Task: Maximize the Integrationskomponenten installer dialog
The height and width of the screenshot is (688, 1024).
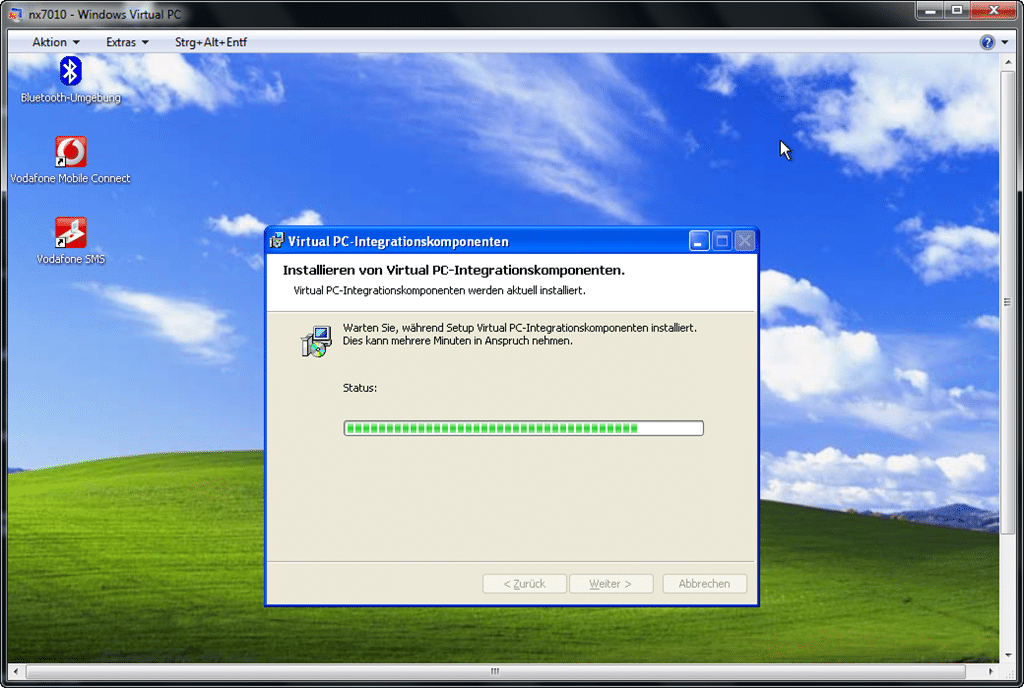Action: pyautogui.click(x=722, y=242)
